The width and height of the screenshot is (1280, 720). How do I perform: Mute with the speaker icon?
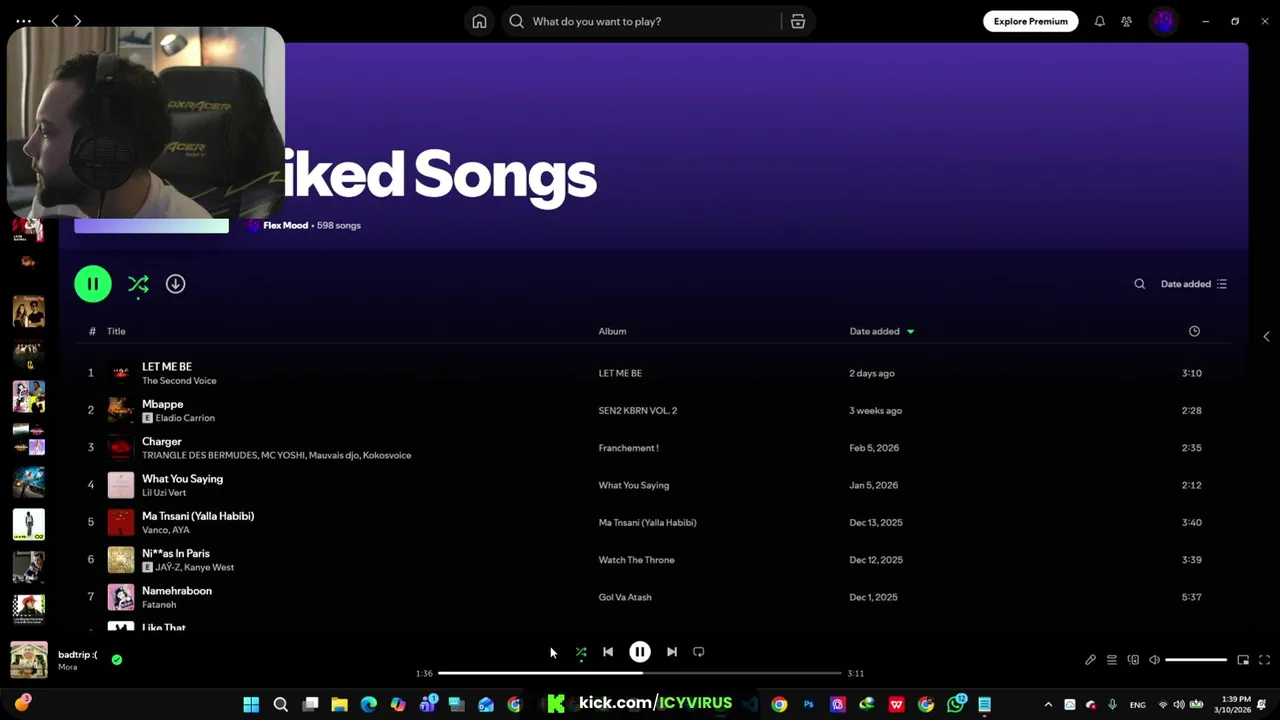click(x=1154, y=660)
